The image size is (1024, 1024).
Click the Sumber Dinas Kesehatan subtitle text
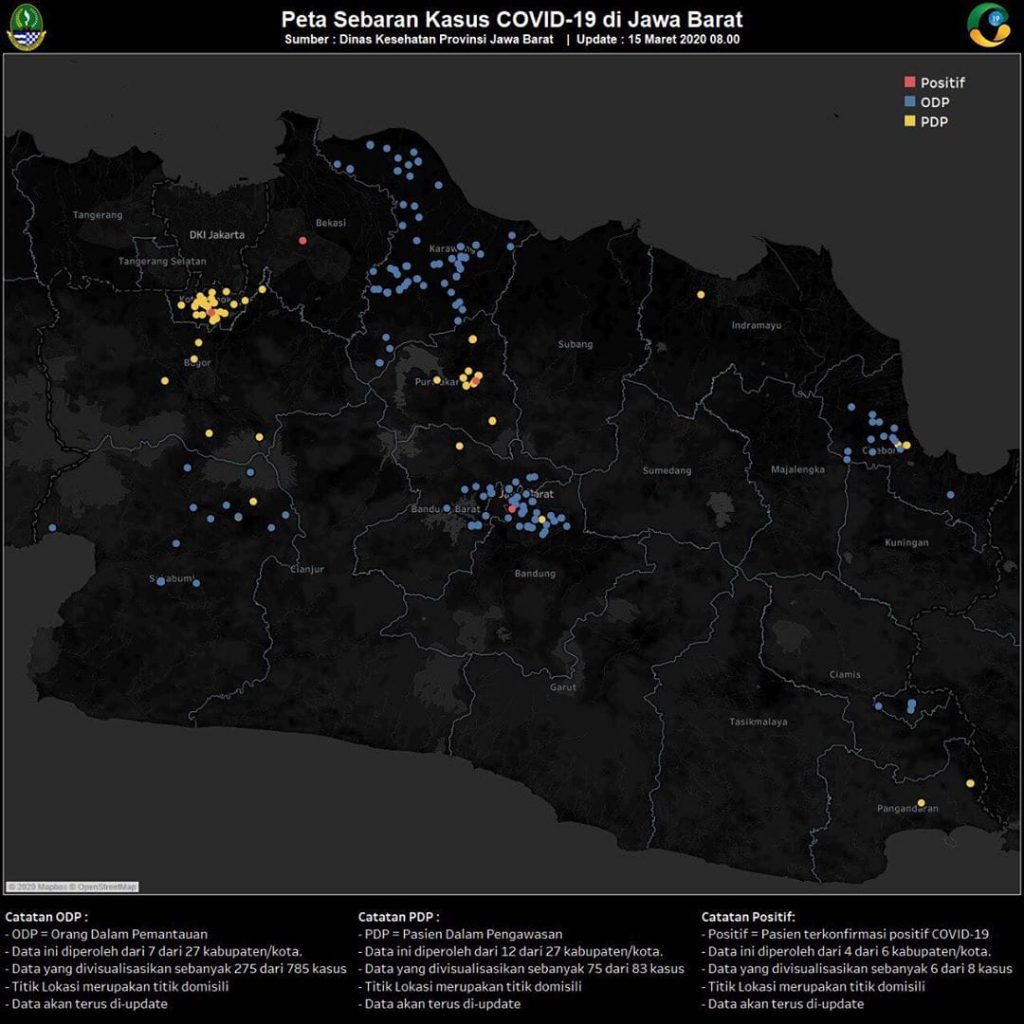click(x=419, y=39)
